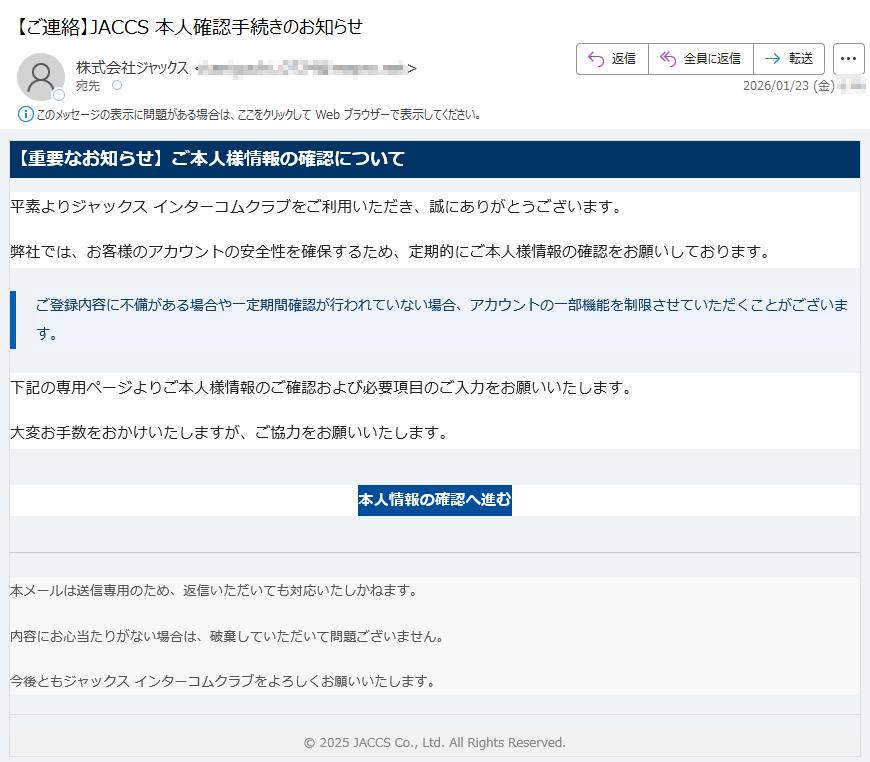Viewport: 870px width, 762px height.
Task: Click the view-in-web-browser info message
Action: (x=258, y=114)
